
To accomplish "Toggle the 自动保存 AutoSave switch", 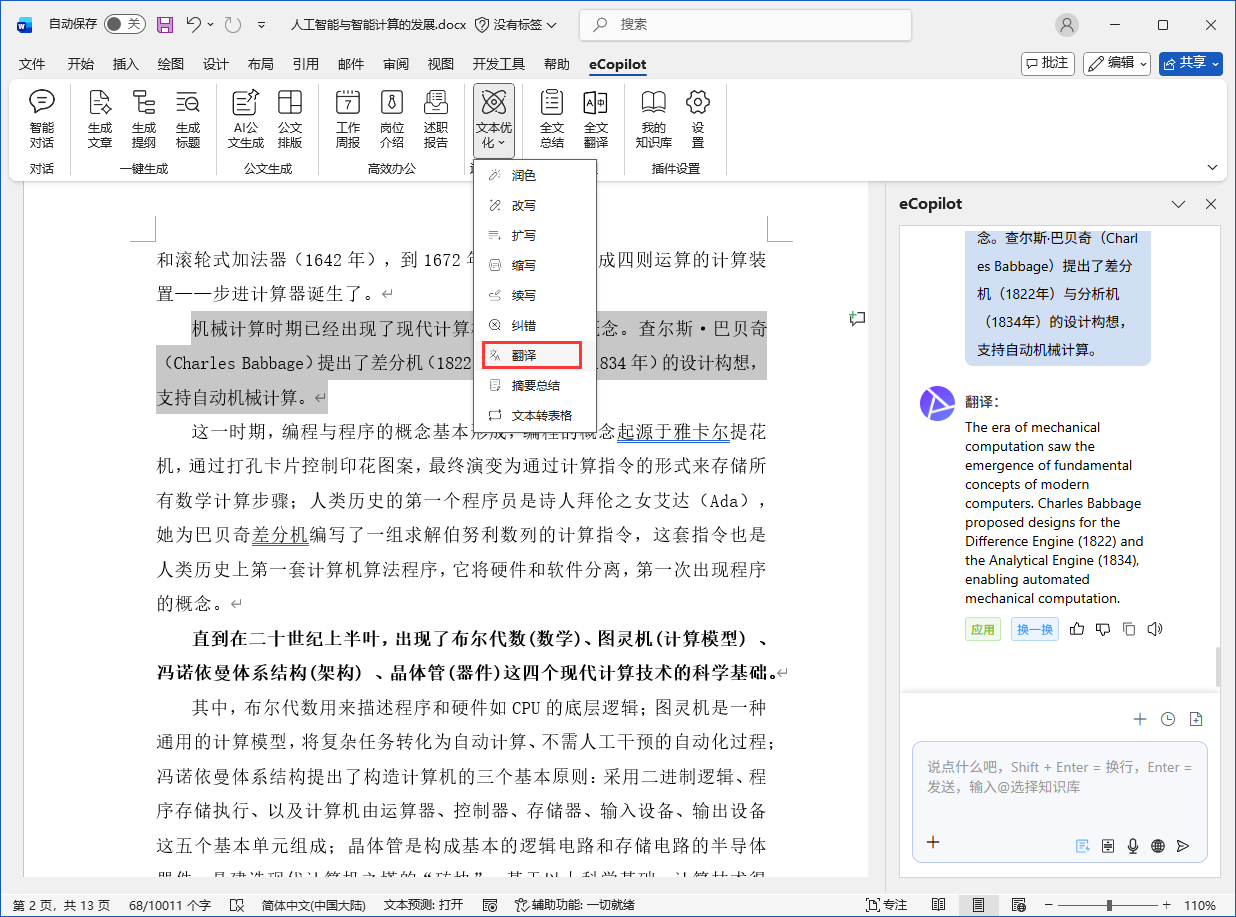I will 125,24.
